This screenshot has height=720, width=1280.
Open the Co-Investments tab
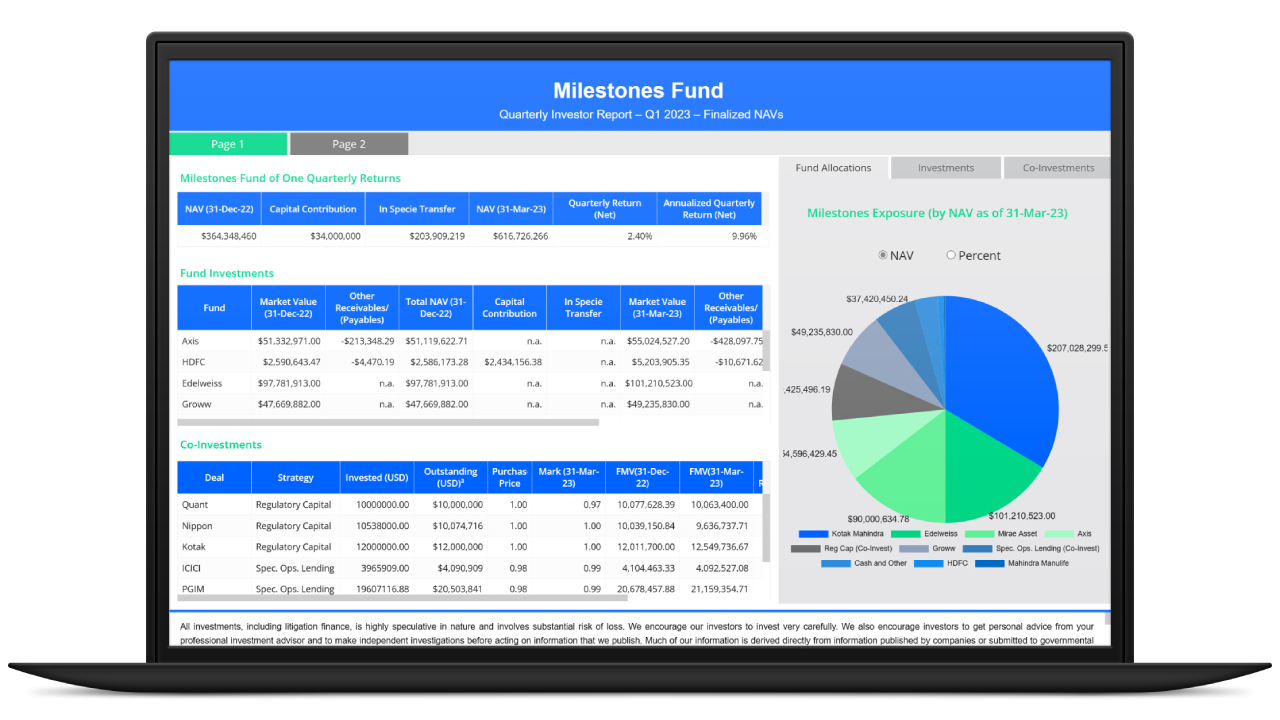[1057, 168]
